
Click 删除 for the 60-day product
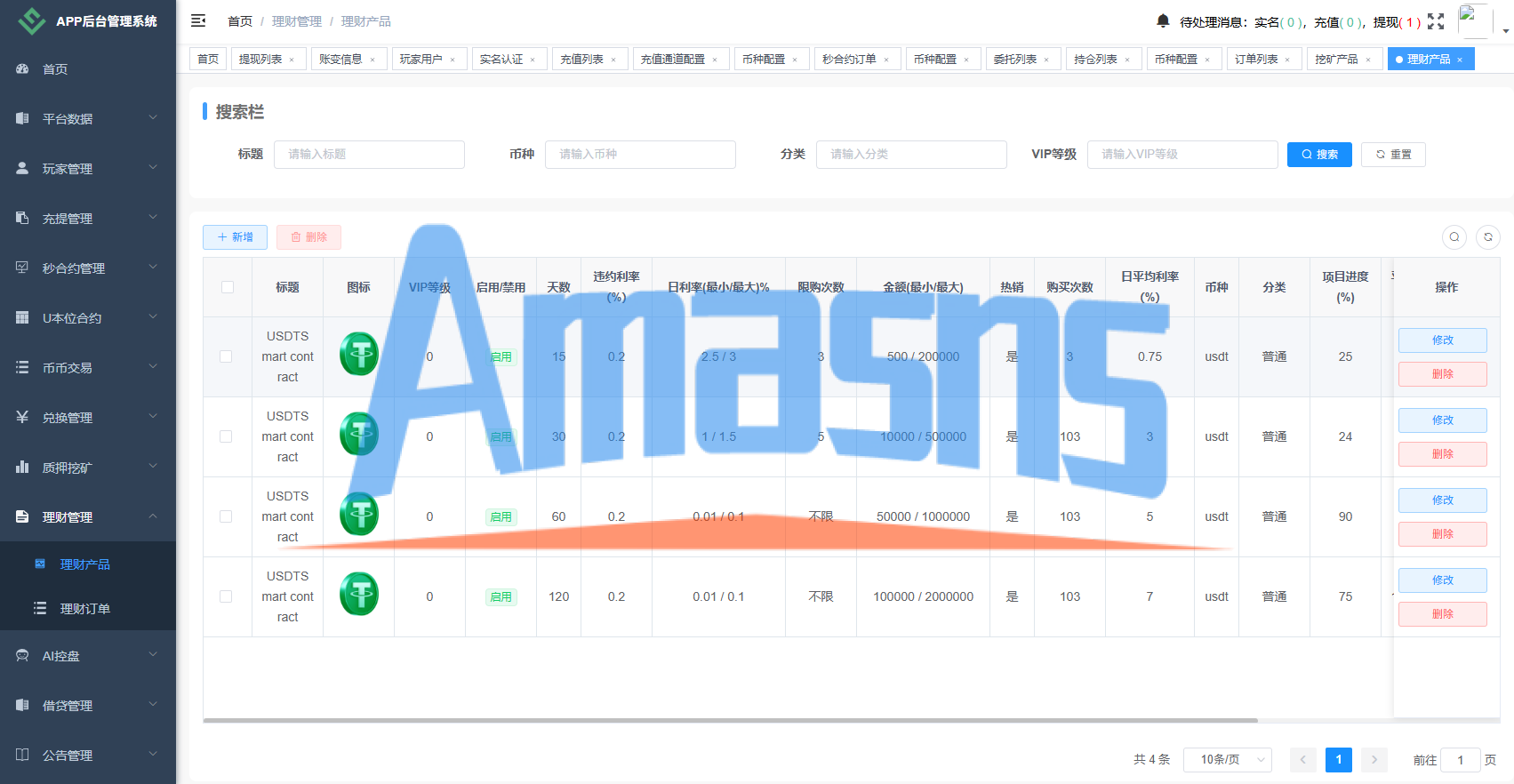pyautogui.click(x=1442, y=534)
